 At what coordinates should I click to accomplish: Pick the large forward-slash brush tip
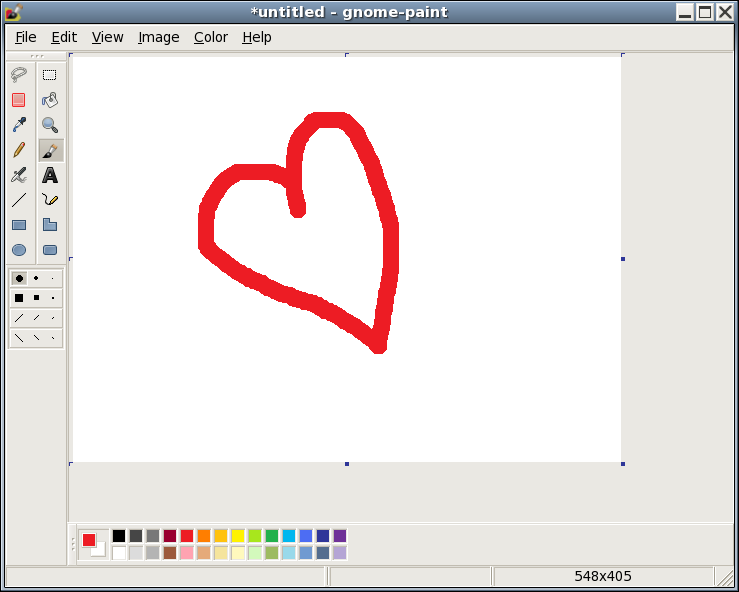coord(19,318)
